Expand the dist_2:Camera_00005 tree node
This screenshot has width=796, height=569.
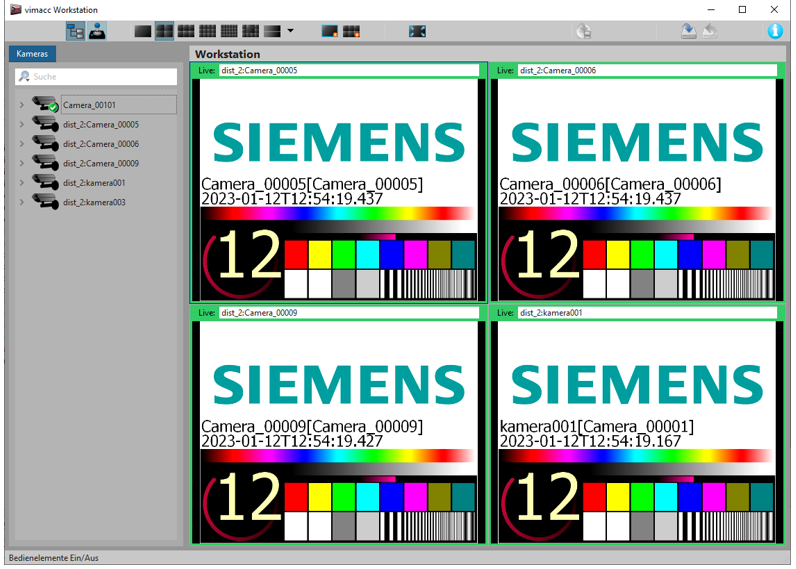click(x=22, y=124)
